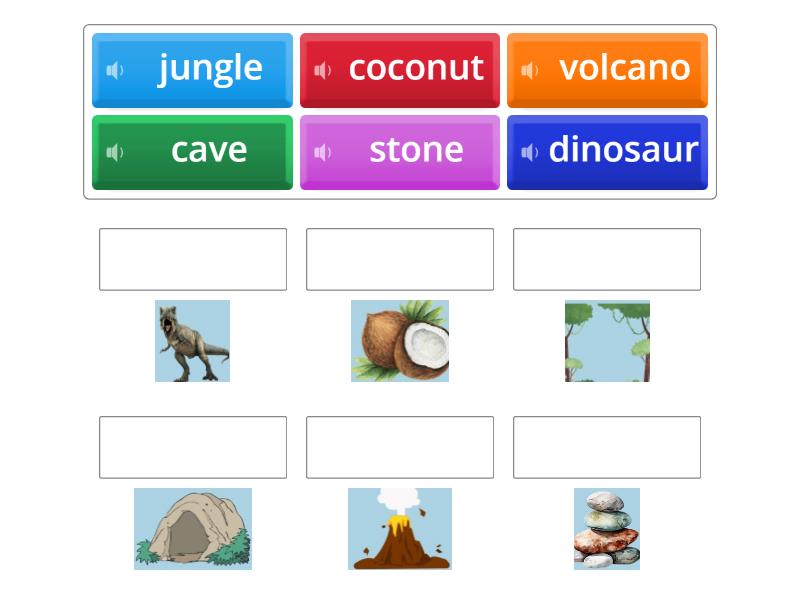Click the empty box above the dinosaur image
This screenshot has height=600, width=800.
[x=192, y=258]
